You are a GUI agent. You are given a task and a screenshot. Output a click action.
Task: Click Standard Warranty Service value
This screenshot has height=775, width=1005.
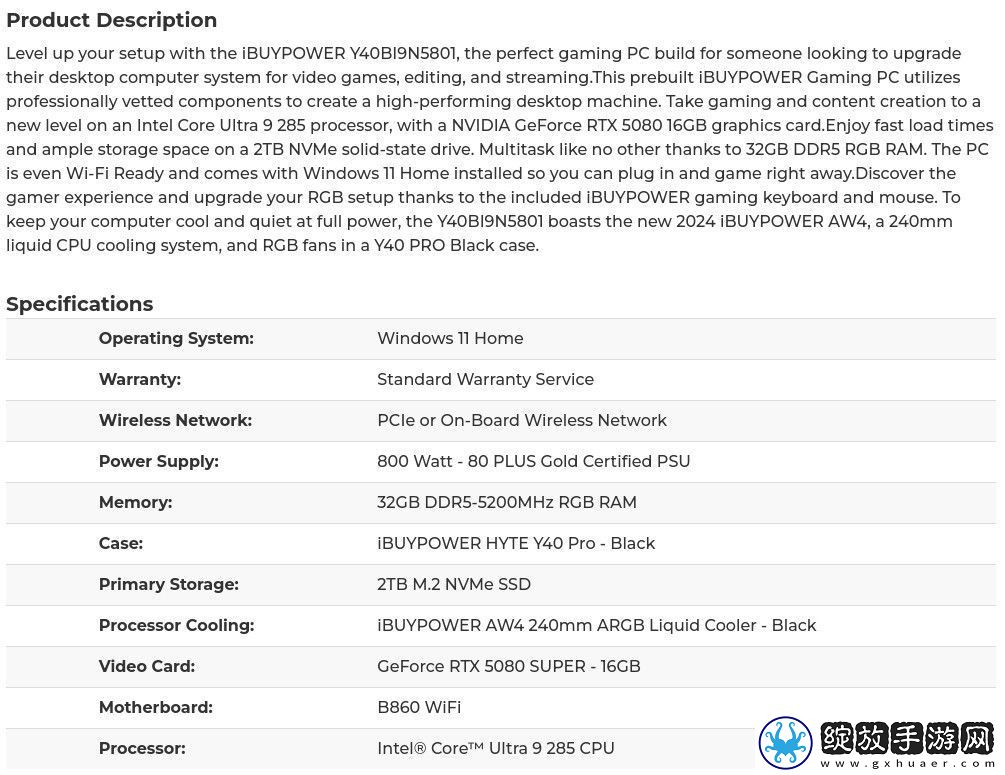(485, 379)
